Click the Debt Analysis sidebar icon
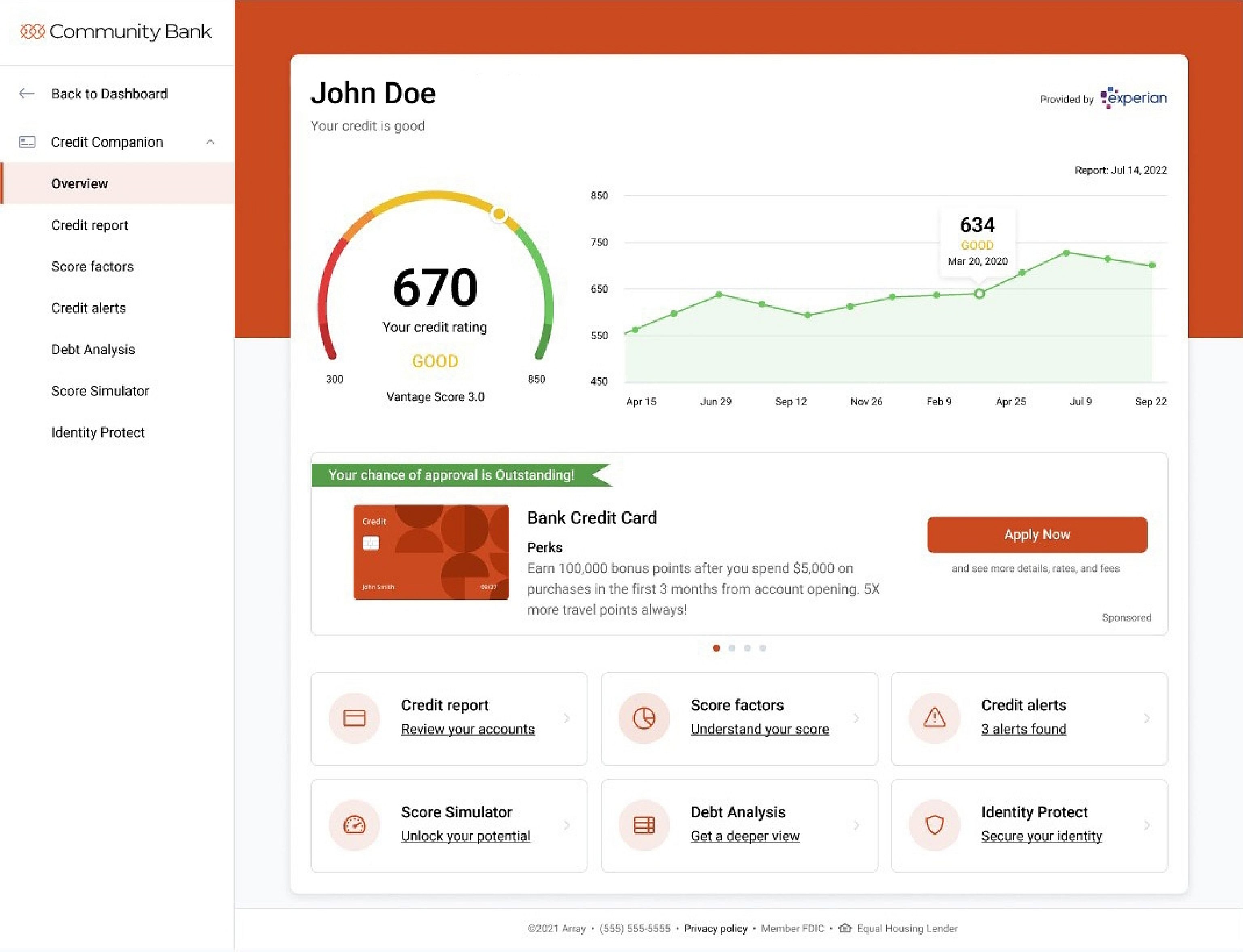The width and height of the screenshot is (1243, 952). click(93, 349)
